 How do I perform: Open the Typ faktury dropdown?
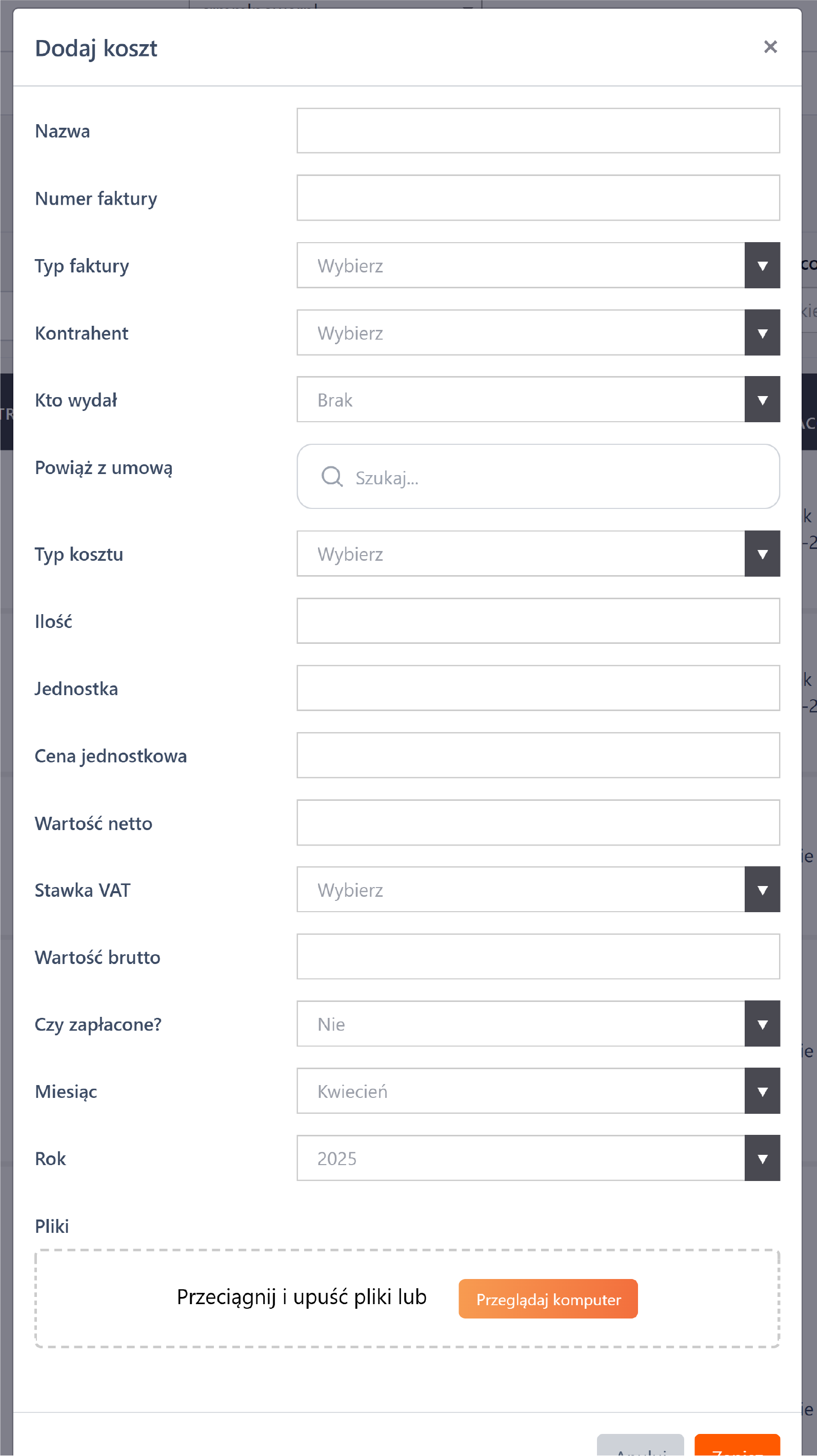click(x=538, y=266)
